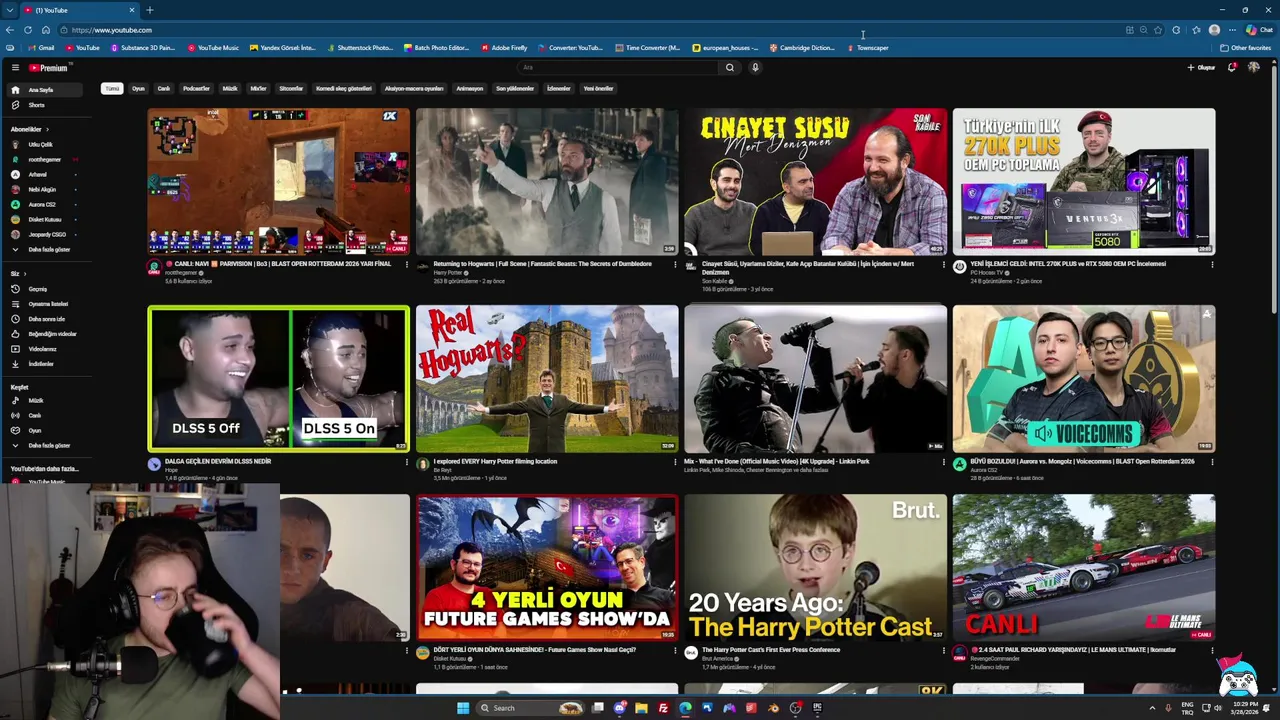Screen dimensions: 1280x720
Task: Click browser back arrow
Action: [10, 30]
